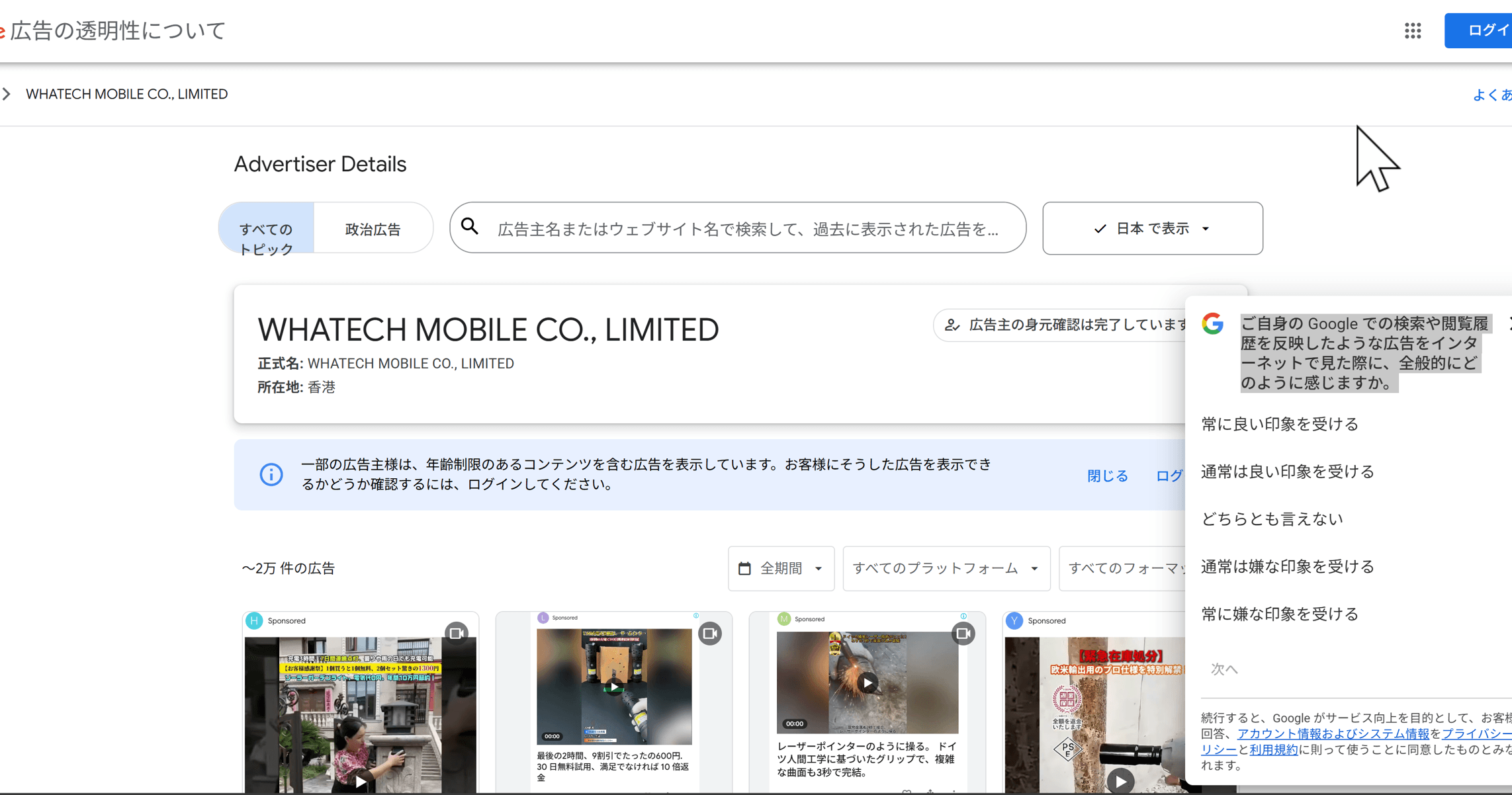Play the laser pointer ad video
Image resolution: width=1512 pixels, height=795 pixels.
pos(867,683)
